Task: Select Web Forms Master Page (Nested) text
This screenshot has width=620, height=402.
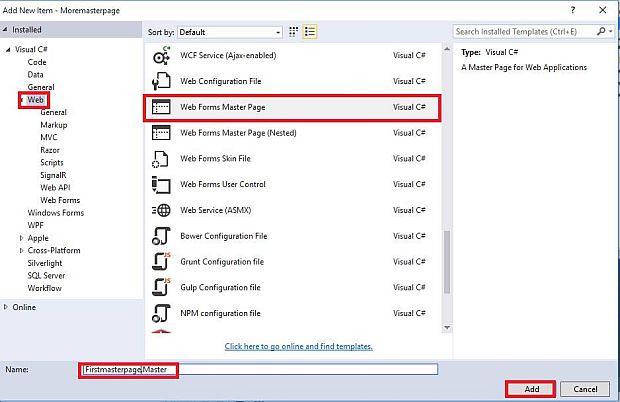Action: [x=238, y=133]
